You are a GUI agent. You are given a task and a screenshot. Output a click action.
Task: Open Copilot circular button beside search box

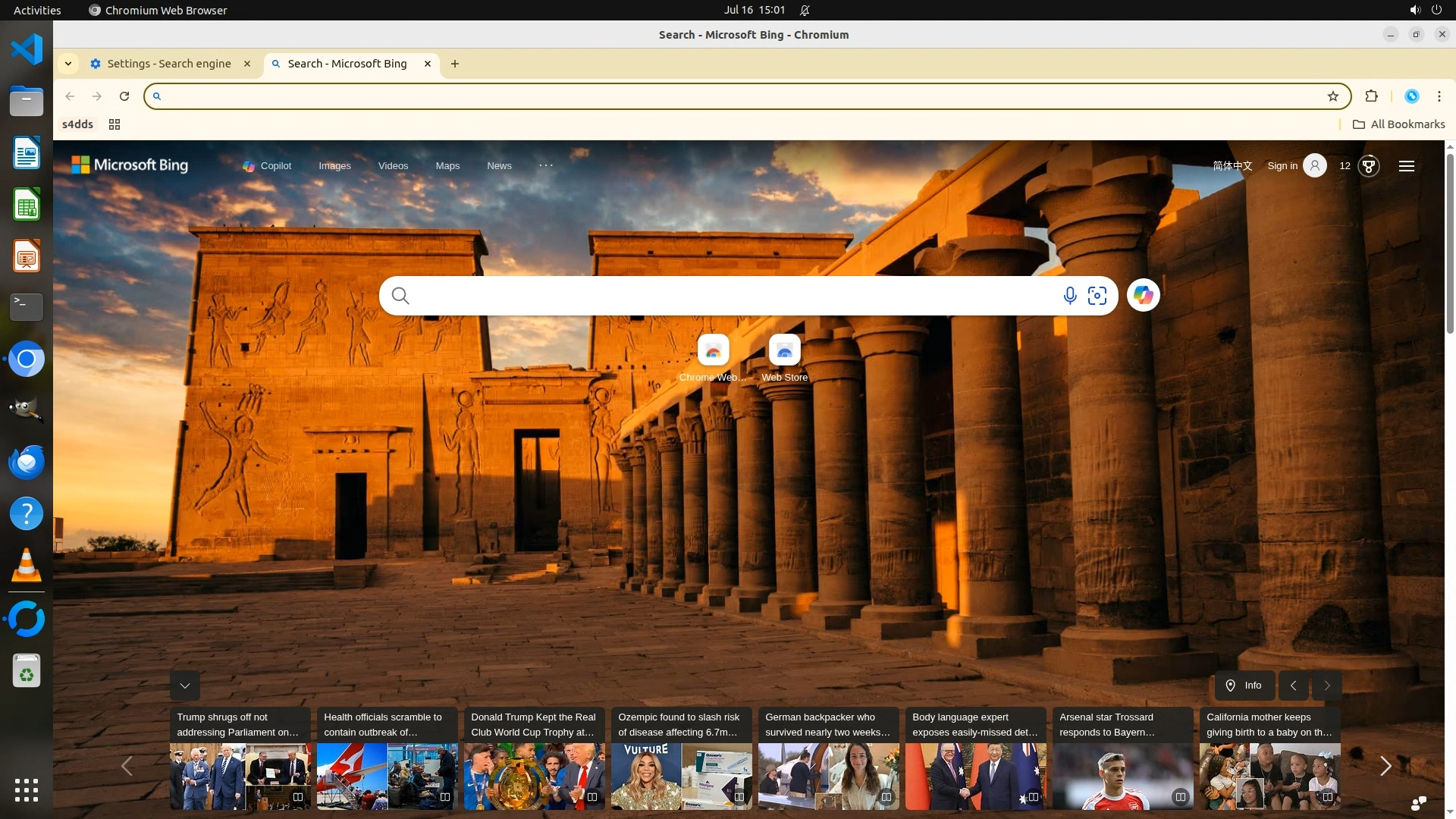[1143, 296]
